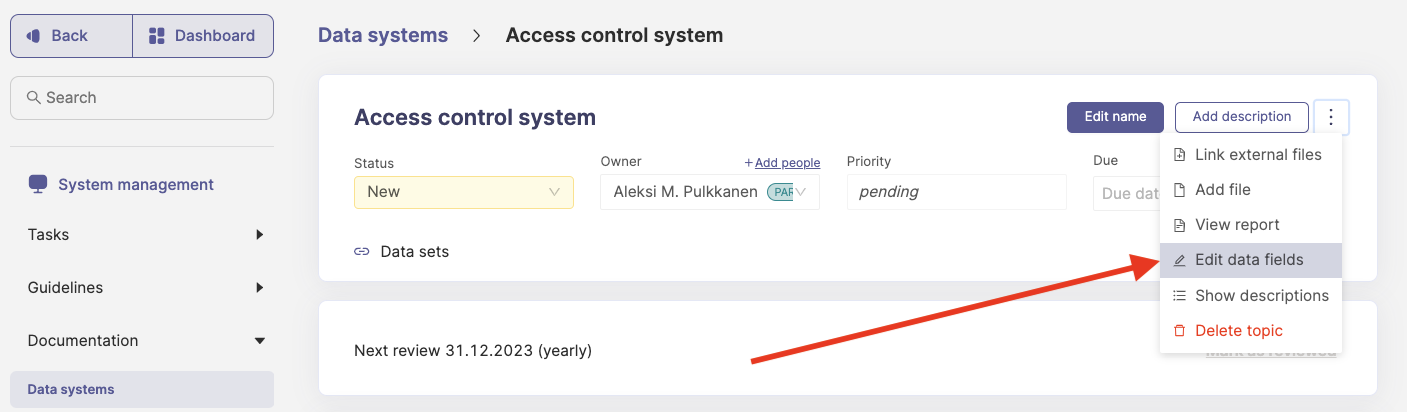Click the pencil icon for Edit data fields
This screenshot has width=1407, height=412.
pyautogui.click(x=1179, y=260)
